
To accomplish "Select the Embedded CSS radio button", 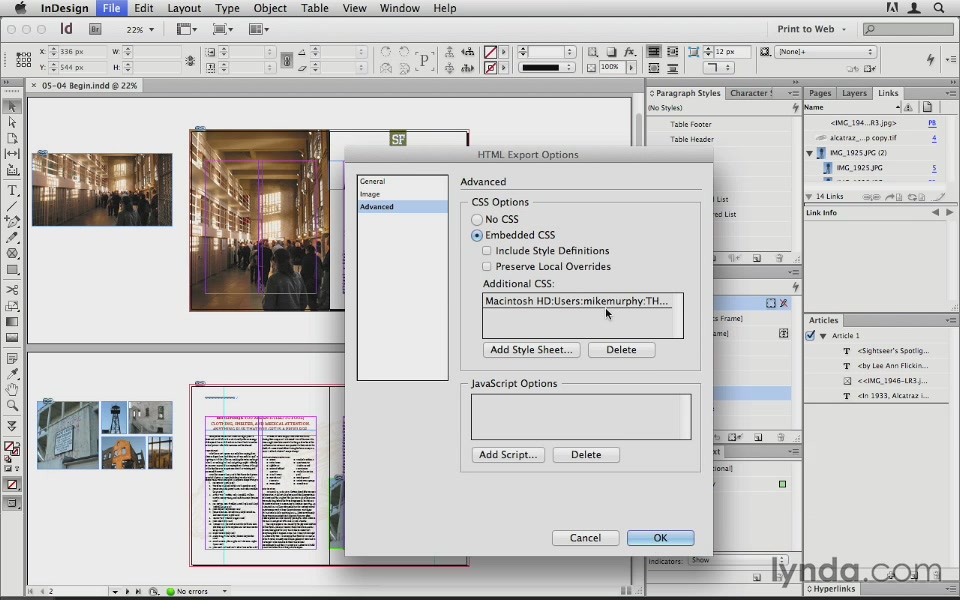I will (476, 235).
